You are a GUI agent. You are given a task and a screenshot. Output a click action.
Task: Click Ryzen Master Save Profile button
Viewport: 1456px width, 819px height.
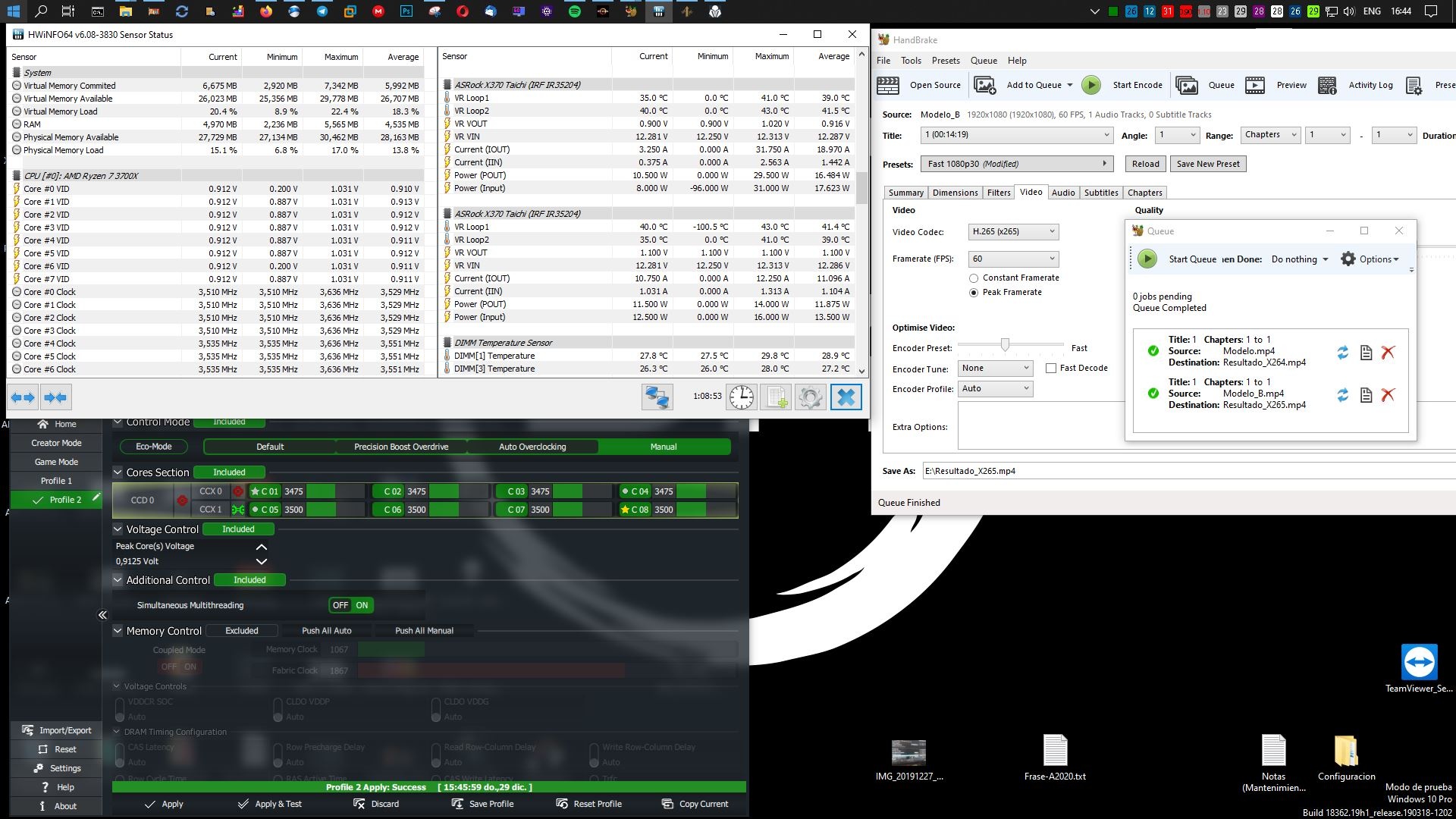483,804
